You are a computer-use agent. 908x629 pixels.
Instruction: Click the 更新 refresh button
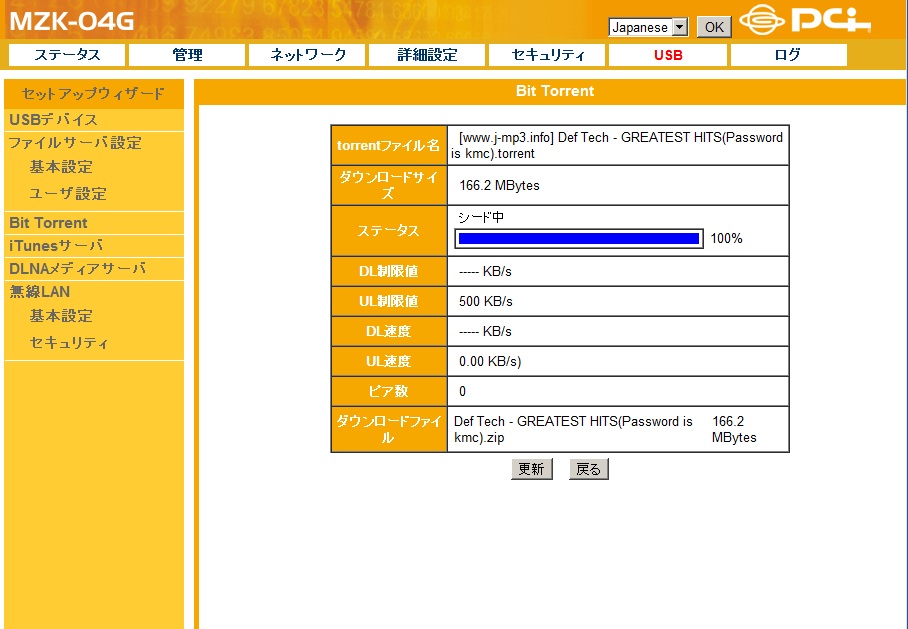(x=532, y=469)
